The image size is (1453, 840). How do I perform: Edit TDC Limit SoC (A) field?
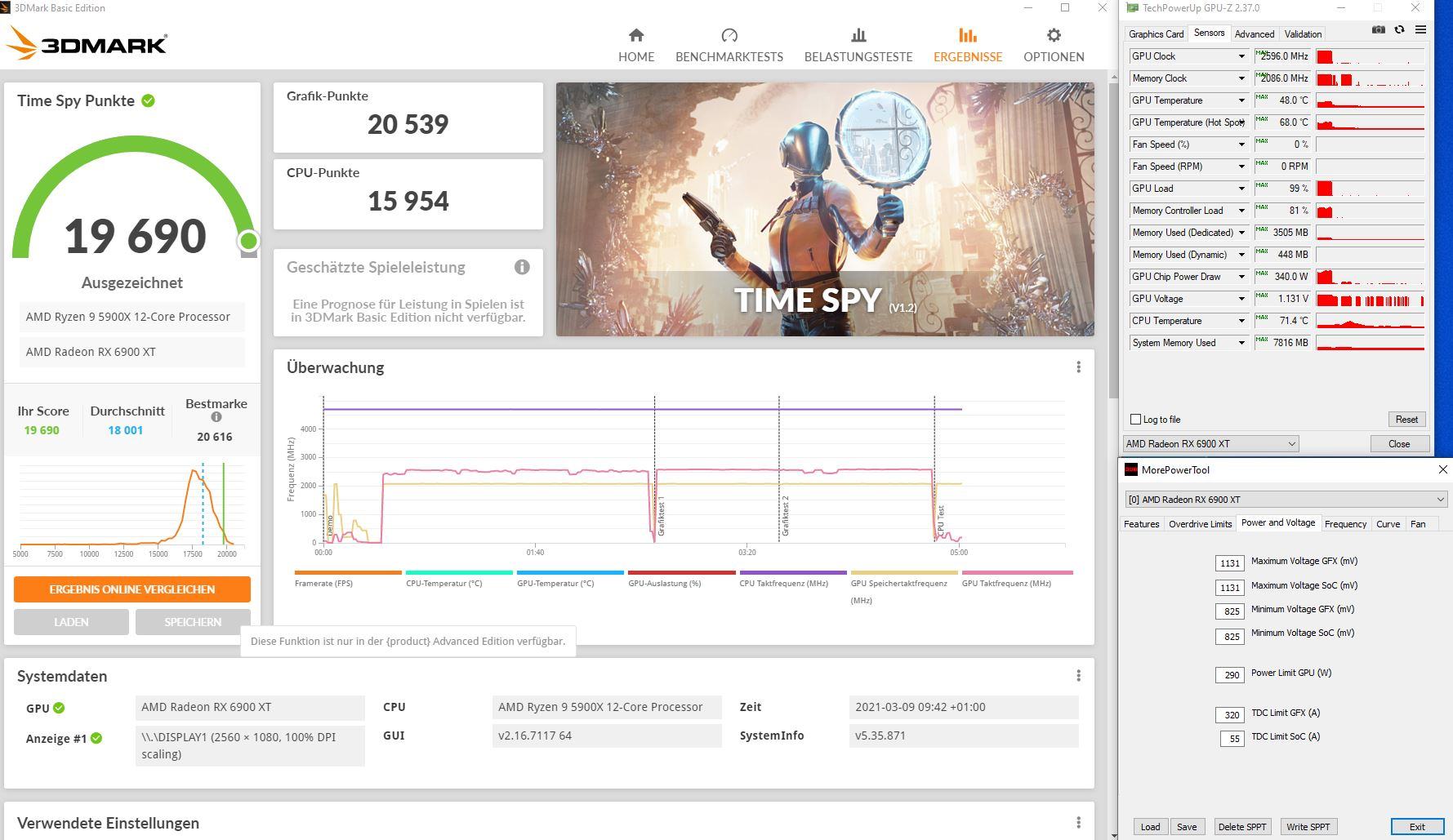1232,739
